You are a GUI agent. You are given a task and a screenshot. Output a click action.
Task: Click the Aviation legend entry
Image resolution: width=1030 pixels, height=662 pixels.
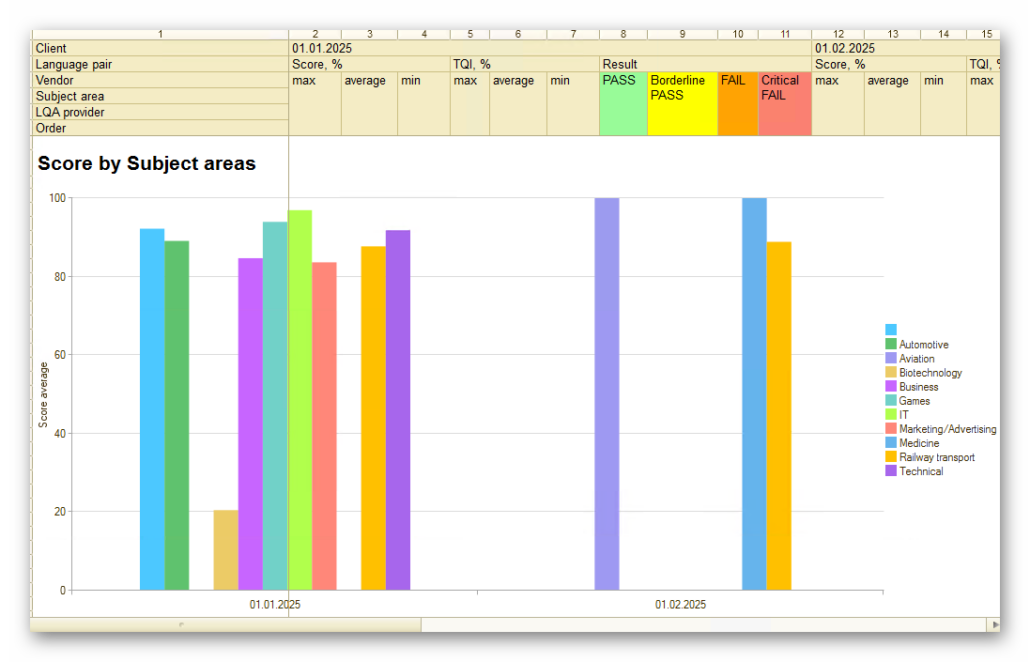[916, 359]
